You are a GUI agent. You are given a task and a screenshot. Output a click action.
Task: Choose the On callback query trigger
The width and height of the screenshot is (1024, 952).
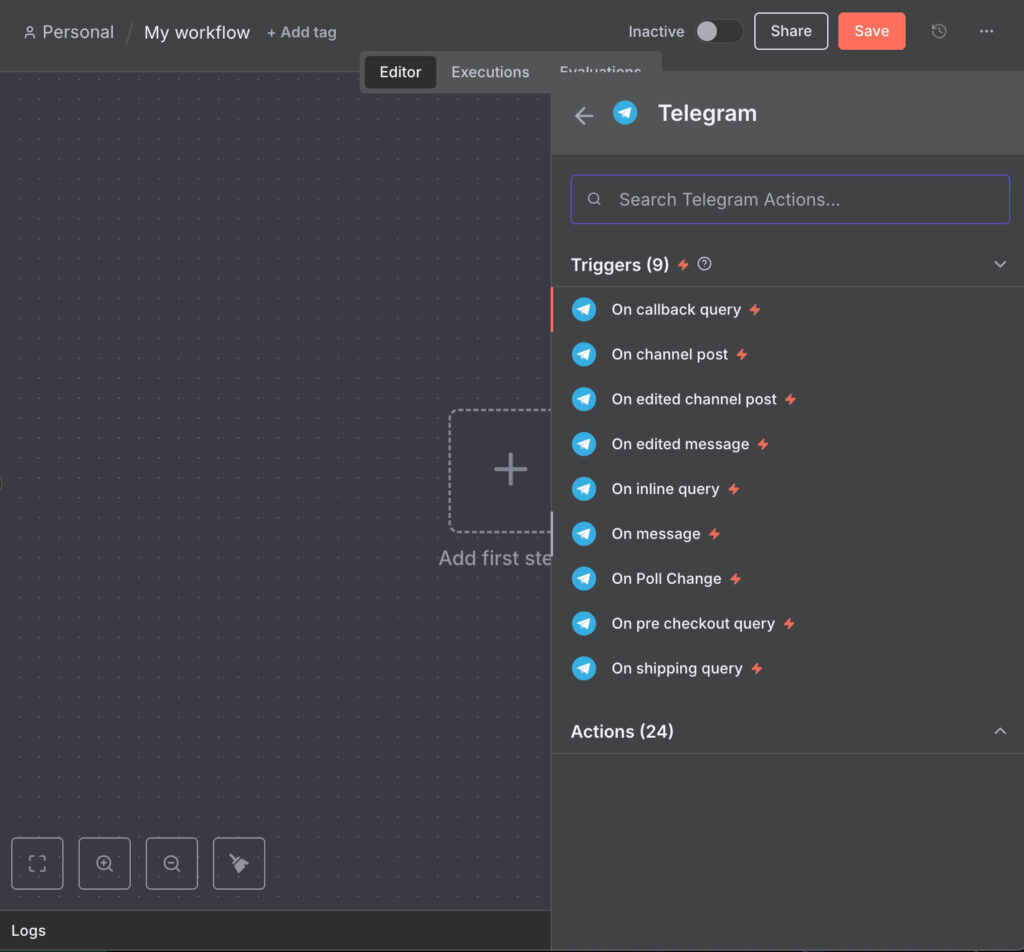(676, 310)
